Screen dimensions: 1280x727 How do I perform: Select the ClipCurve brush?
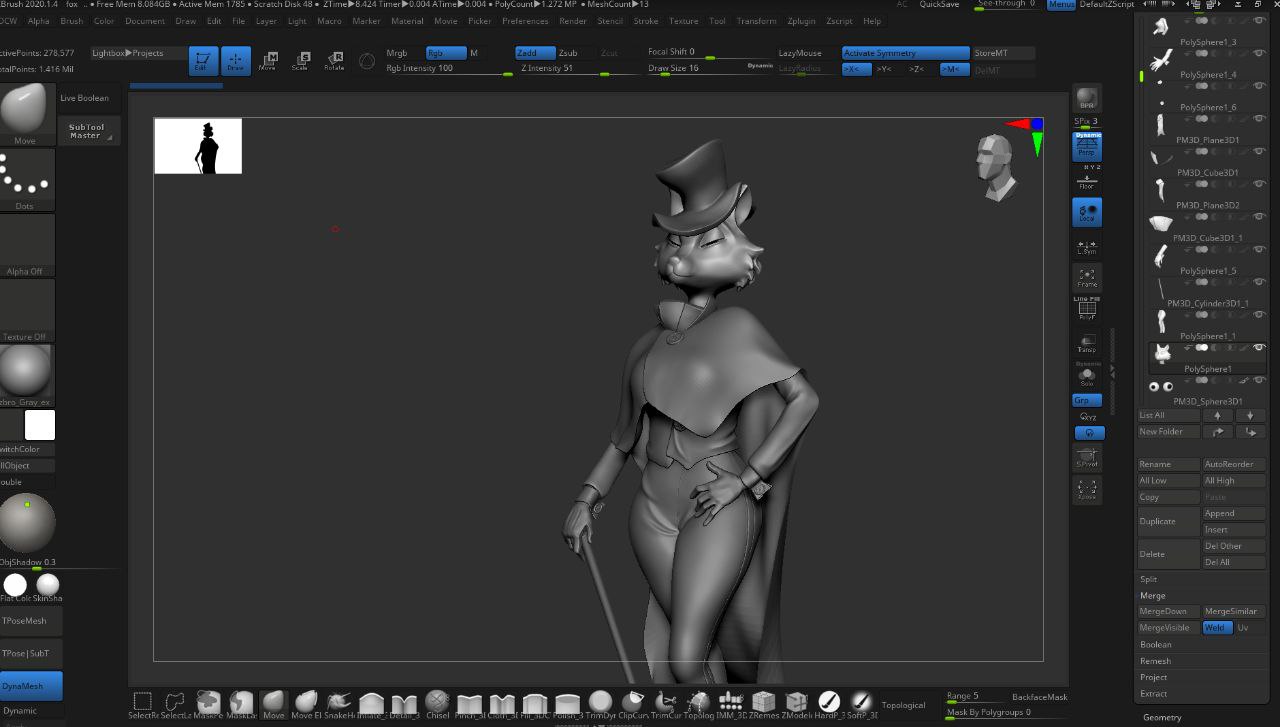[633, 703]
